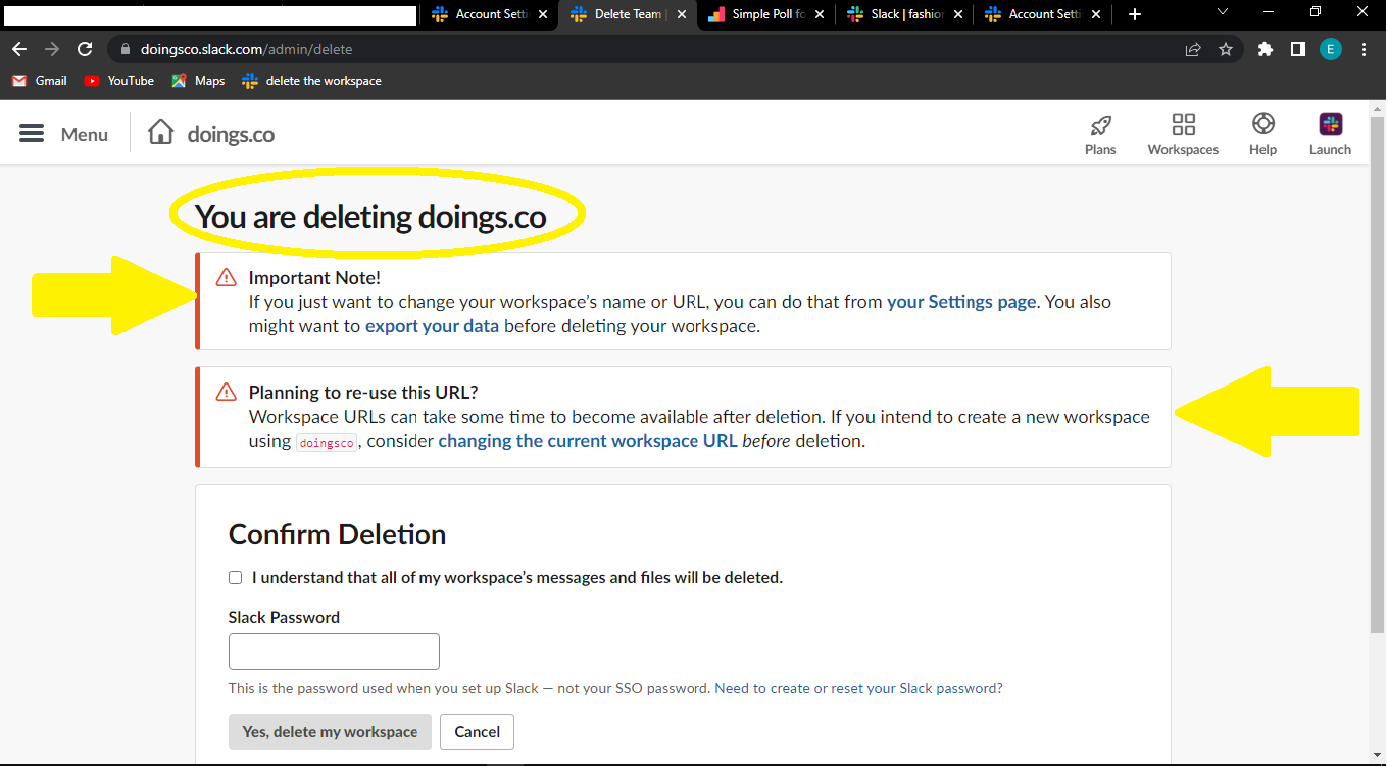Expand the tab search chevron in title bar

point(1223,12)
